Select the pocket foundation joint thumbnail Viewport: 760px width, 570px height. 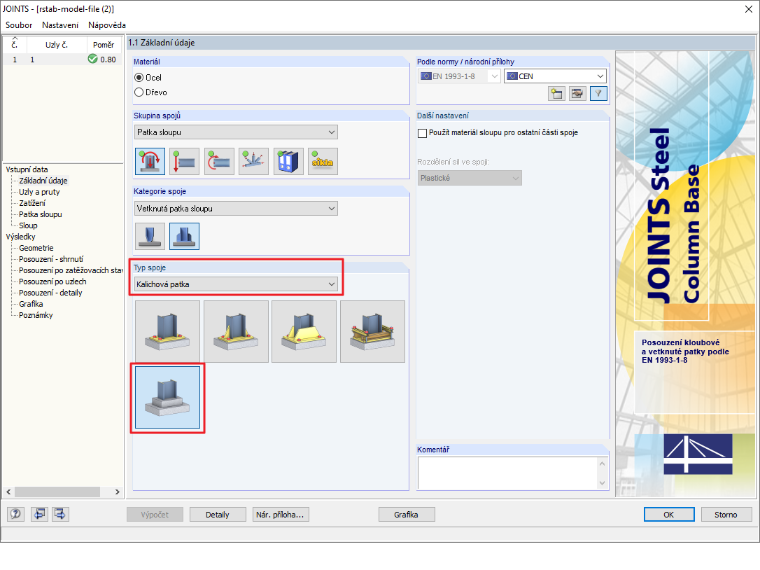click(167, 397)
